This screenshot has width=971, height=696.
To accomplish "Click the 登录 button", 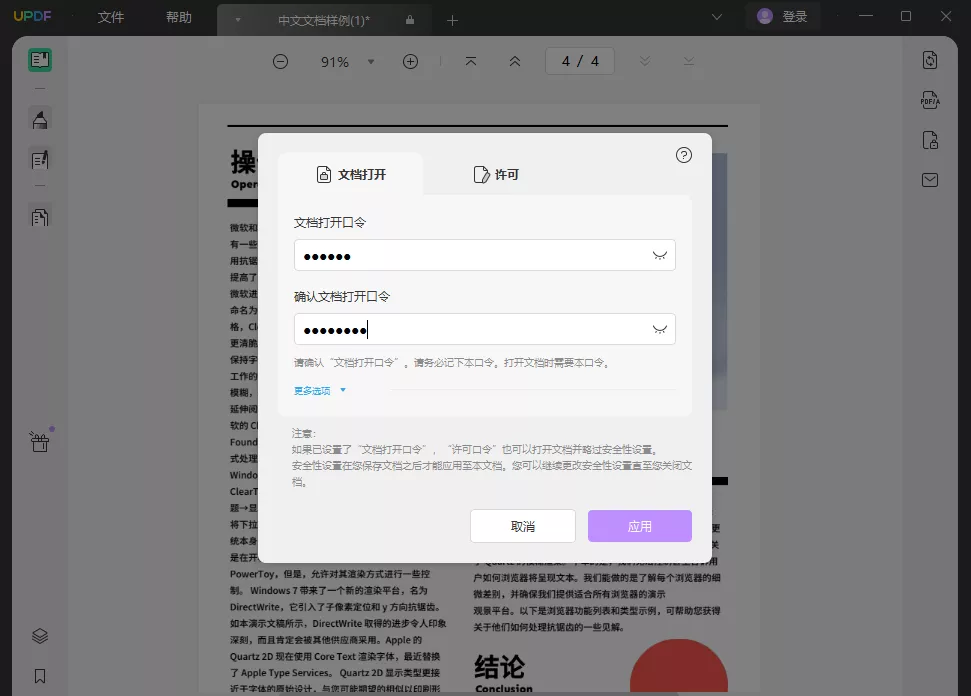I will click(x=783, y=16).
